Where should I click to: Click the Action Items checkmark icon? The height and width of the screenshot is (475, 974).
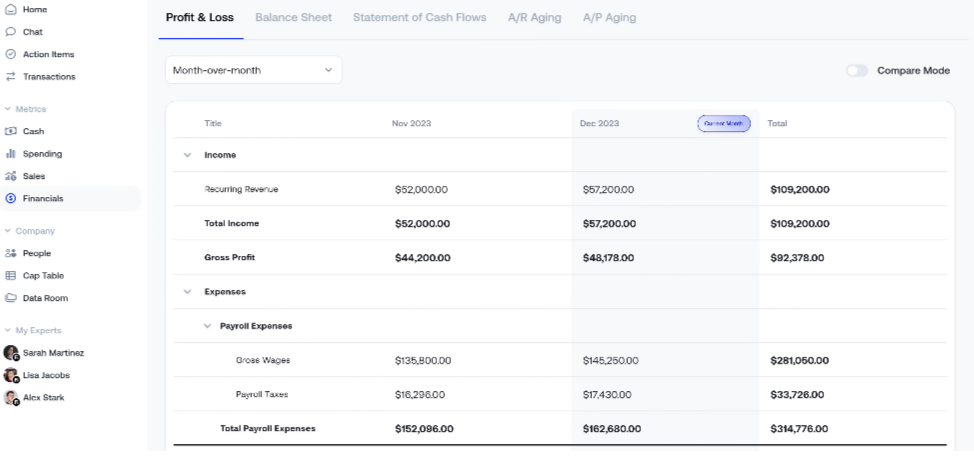11,54
